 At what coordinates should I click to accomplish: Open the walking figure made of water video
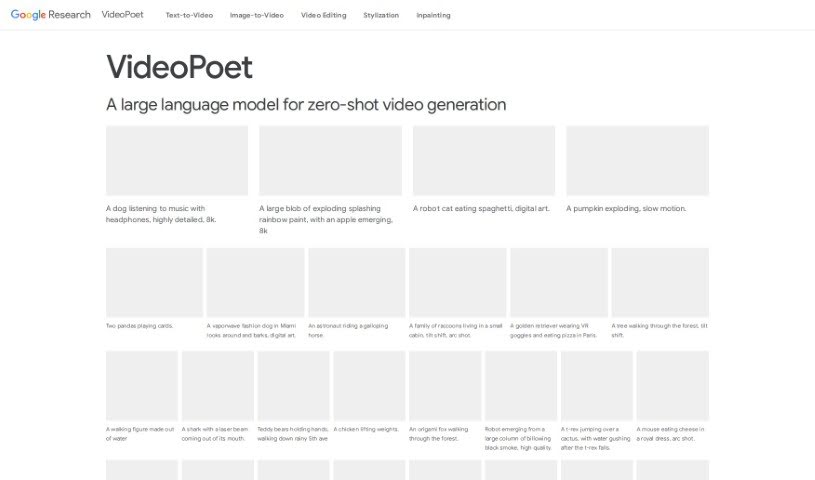142,385
